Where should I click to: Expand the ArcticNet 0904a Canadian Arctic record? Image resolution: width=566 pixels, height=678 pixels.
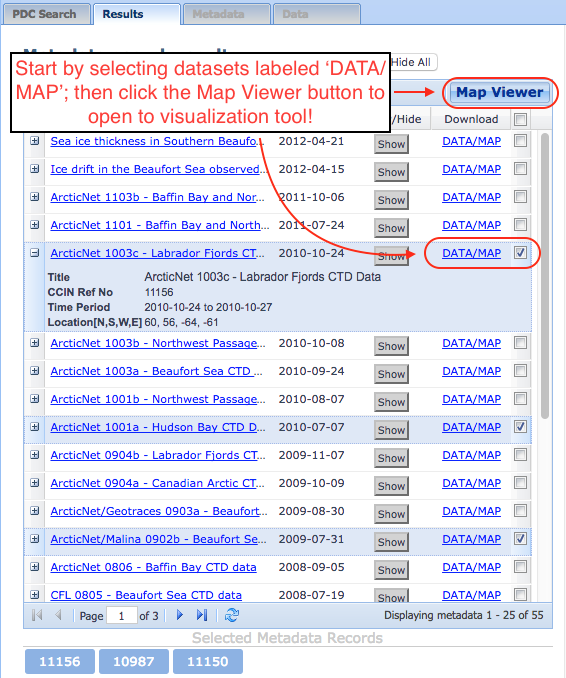(35, 483)
